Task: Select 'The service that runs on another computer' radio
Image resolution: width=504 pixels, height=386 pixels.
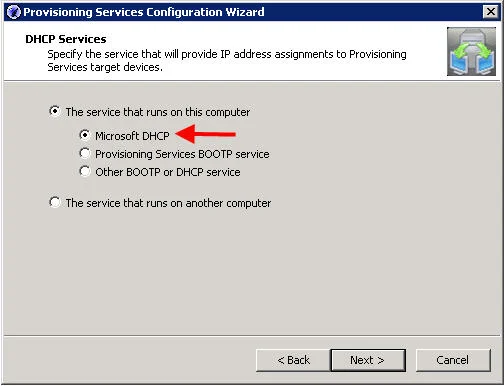Action: 55,202
